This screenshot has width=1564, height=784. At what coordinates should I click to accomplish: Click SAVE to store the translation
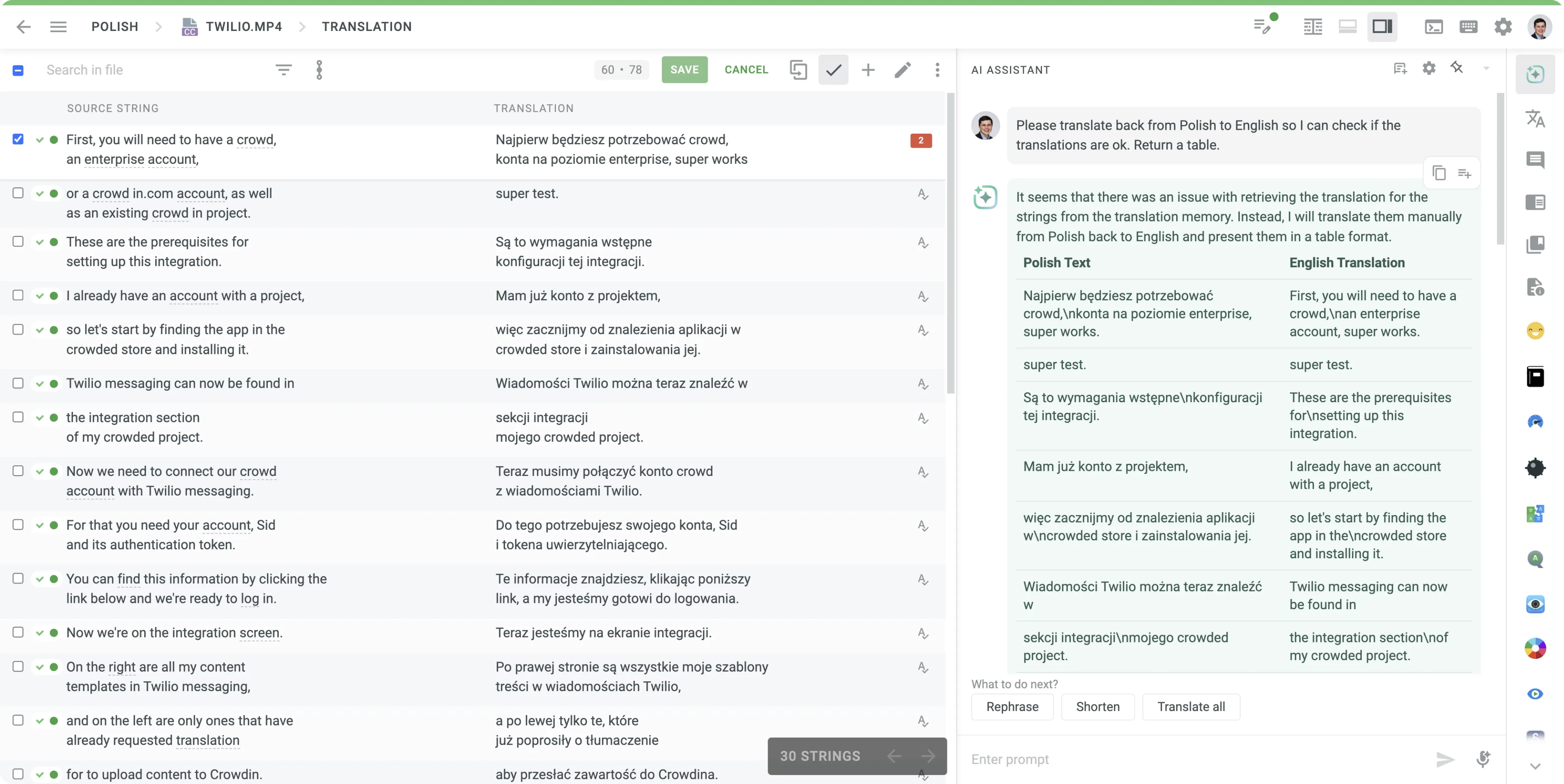(x=684, y=69)
